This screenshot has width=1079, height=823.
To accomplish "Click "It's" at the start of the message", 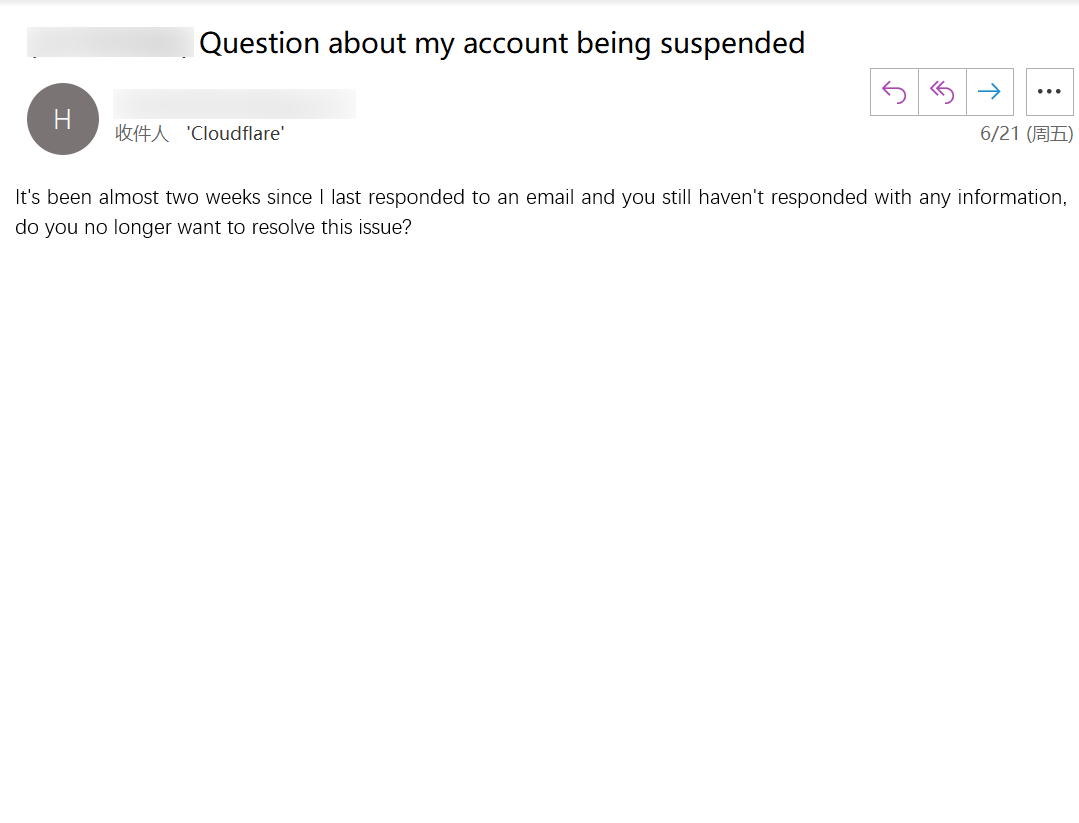I will 28,197.
